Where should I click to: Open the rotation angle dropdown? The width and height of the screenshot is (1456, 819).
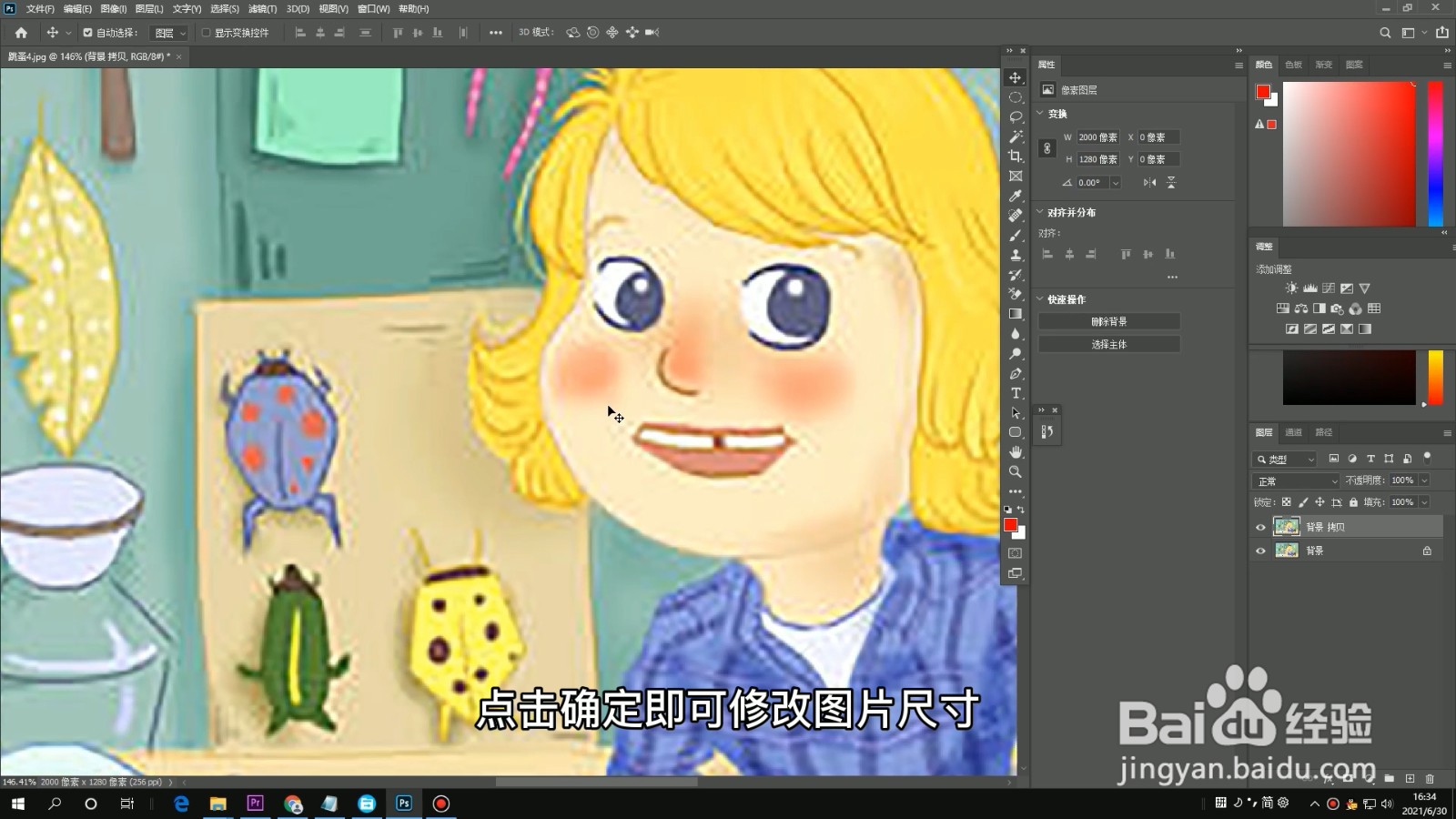1116,183
